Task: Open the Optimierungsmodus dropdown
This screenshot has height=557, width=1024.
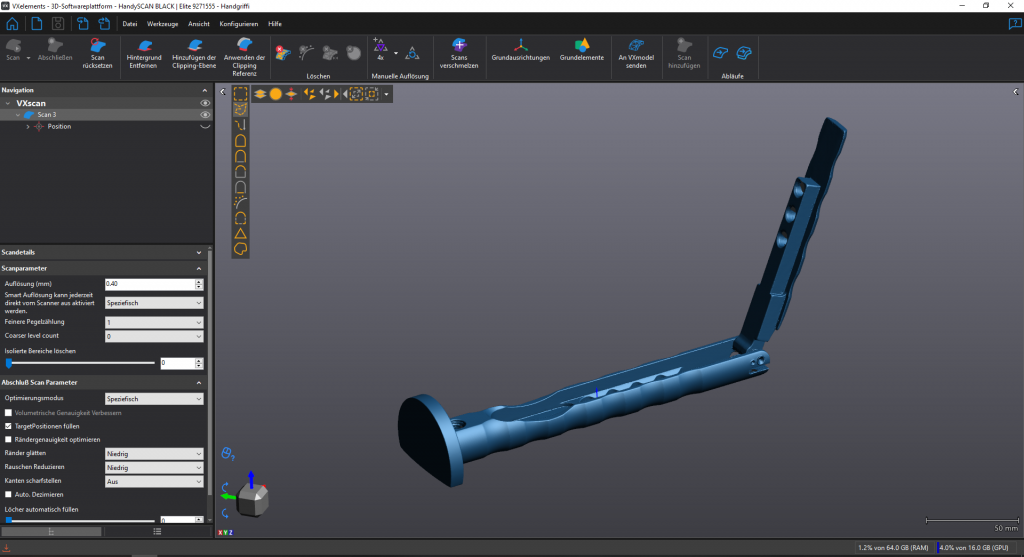Action: pyautogui.click(x=155, y=399)
